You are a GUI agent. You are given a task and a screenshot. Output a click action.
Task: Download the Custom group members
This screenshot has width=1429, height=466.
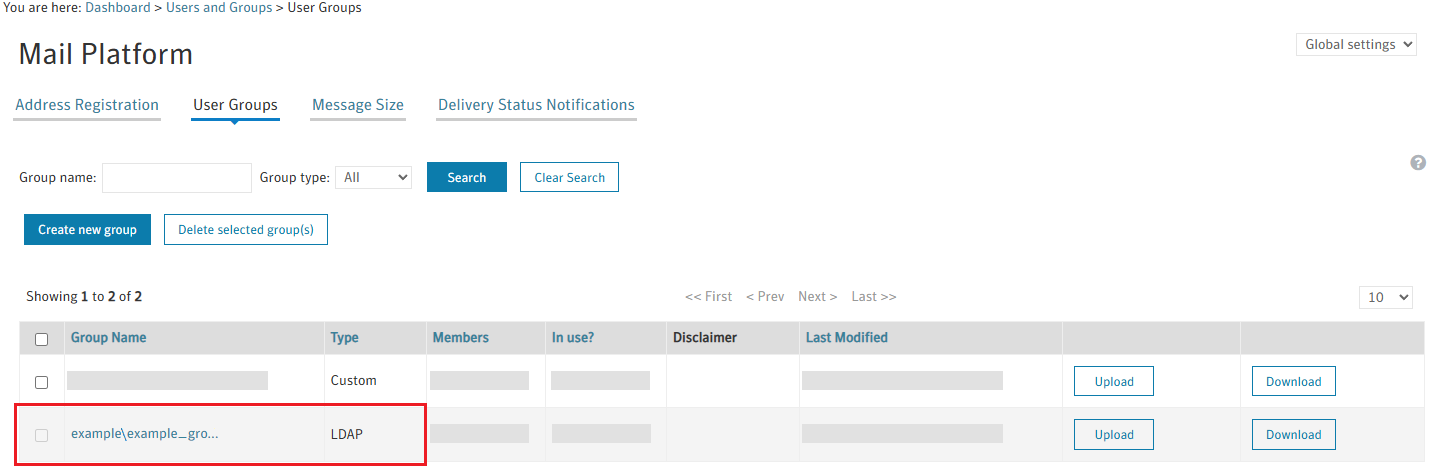1293,382
